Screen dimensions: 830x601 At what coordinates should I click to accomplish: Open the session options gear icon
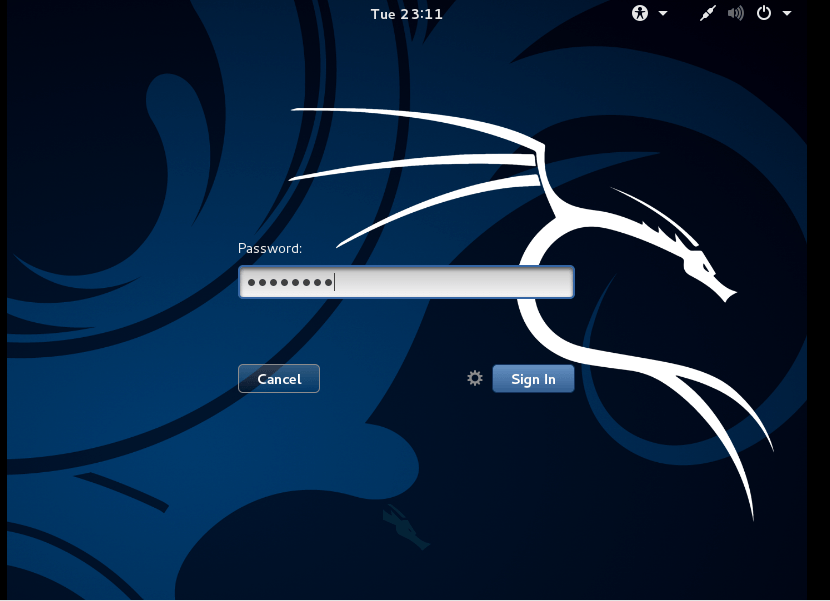point(475,378)
